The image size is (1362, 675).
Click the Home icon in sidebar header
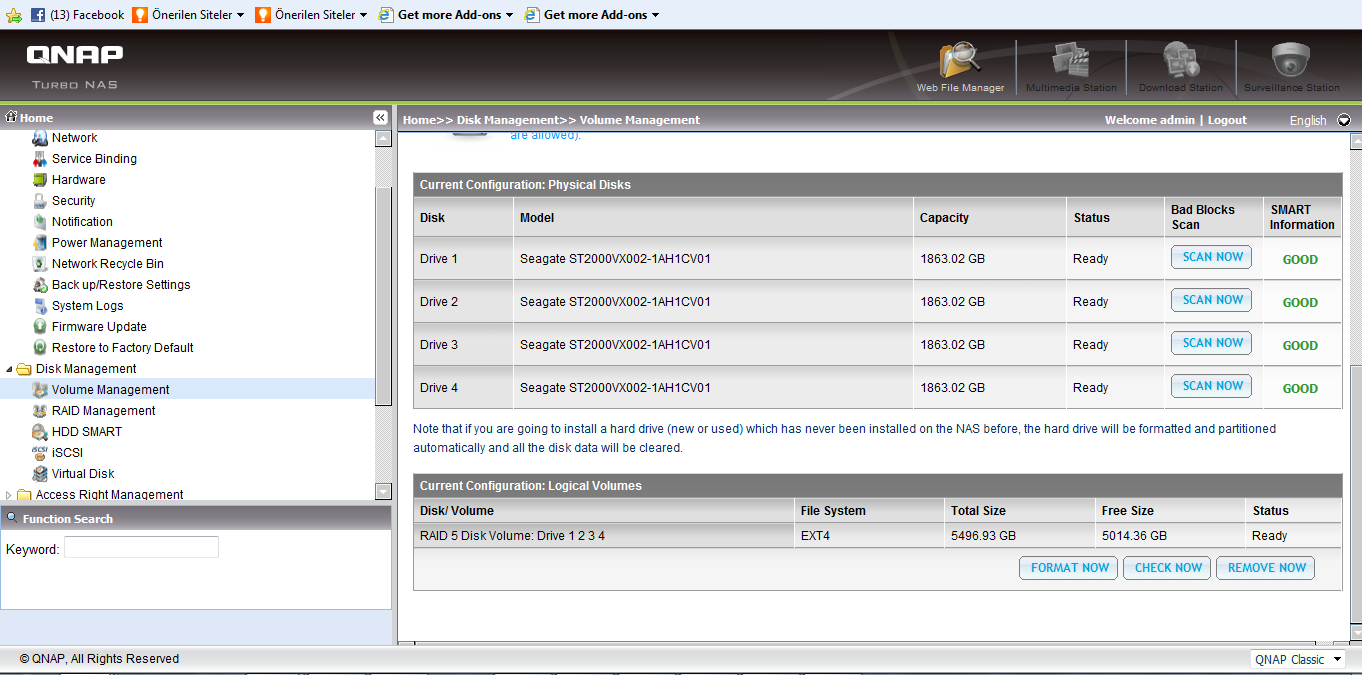[12, 117]
